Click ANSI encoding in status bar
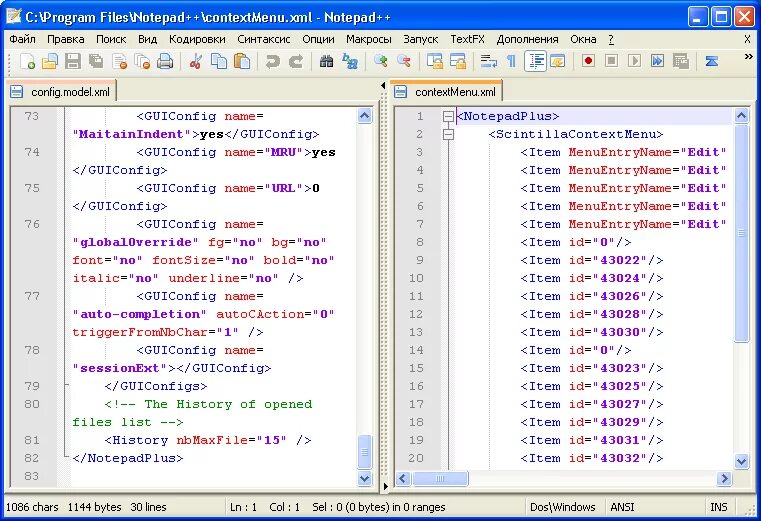This screenshot has height=521, width=761. (x=622, y=507)
